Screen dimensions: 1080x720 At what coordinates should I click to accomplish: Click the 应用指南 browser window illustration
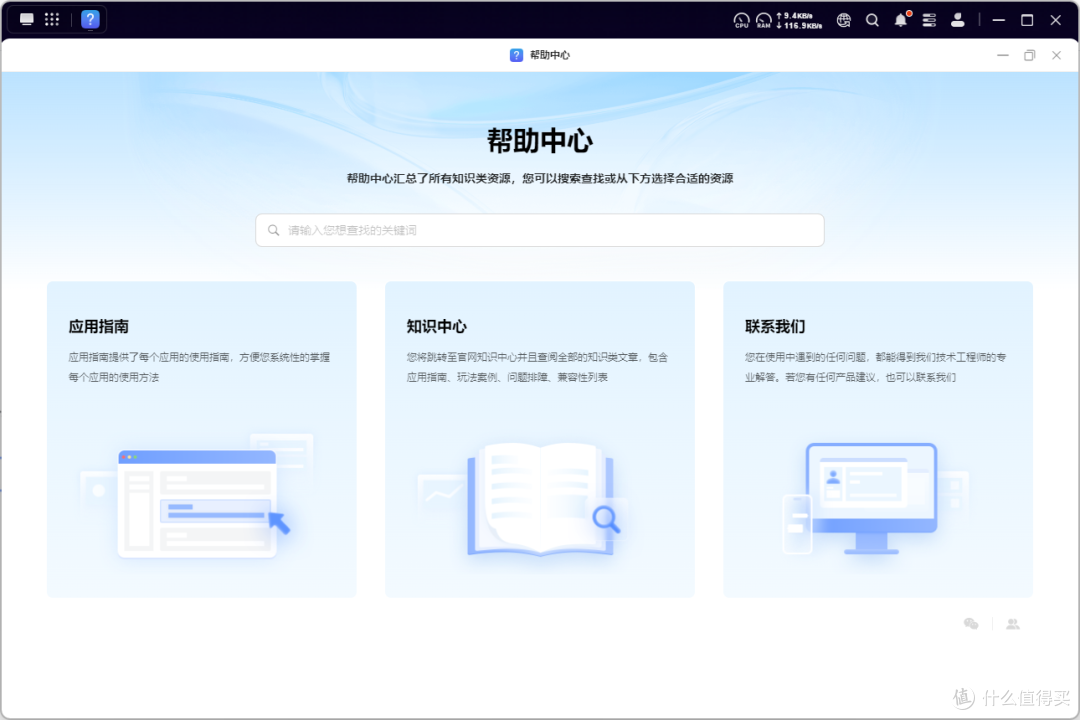click(x=198, y=503)
